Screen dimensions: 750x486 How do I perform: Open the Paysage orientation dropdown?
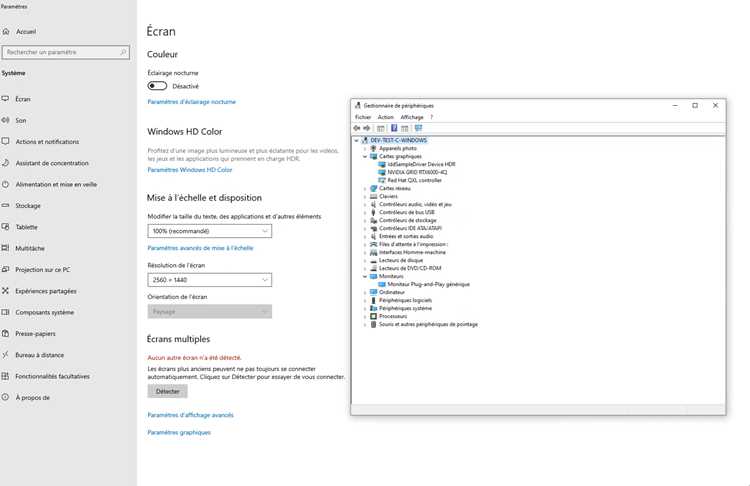click(210, 311)
